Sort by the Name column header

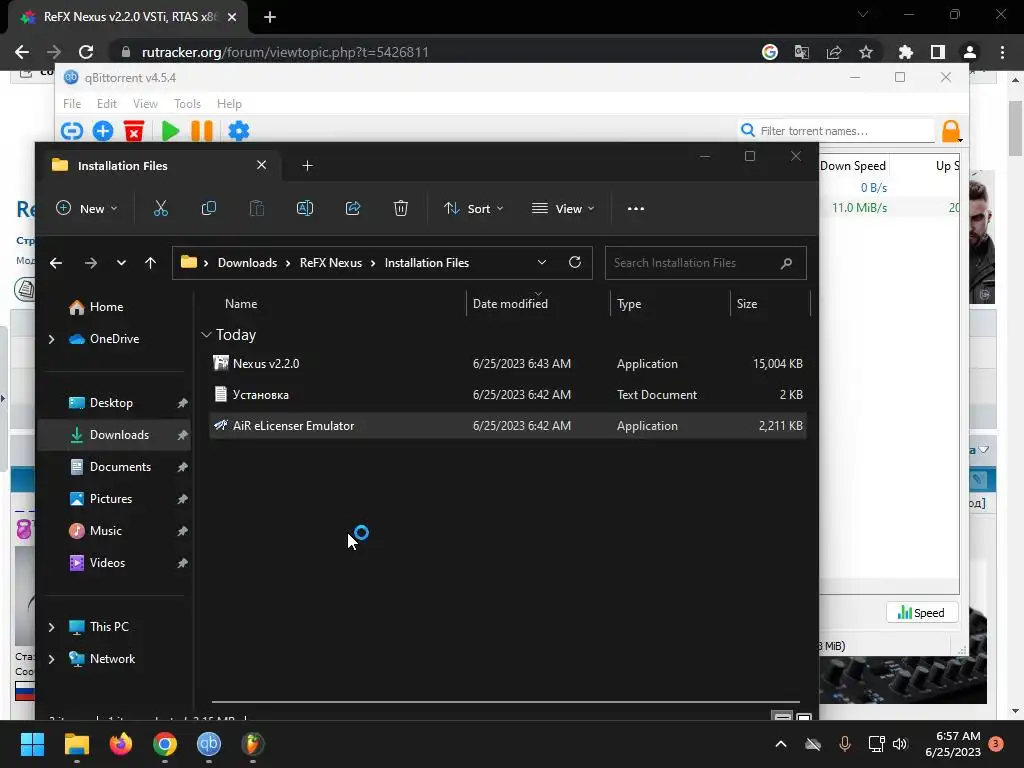pos(241,304)
